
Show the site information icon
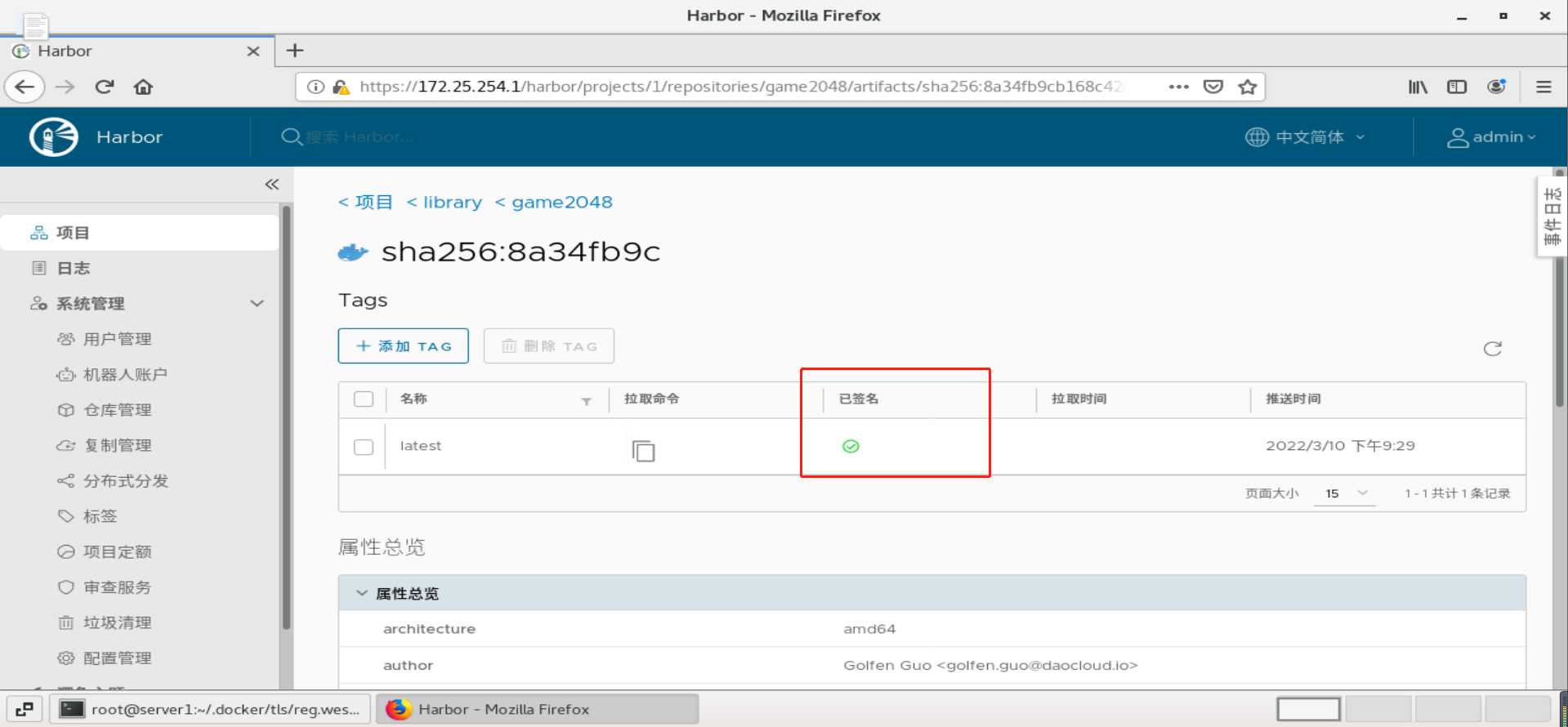[315, 87]
